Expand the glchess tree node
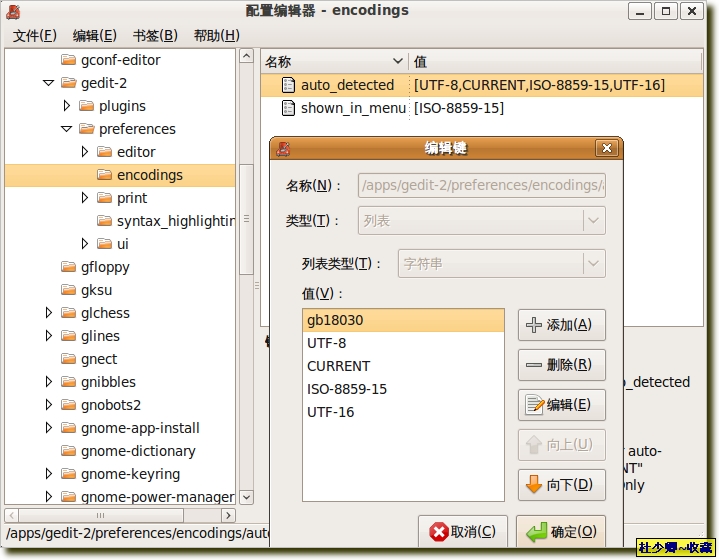Image resolution: width=719 pixels, height=560 pixels. 49,313
